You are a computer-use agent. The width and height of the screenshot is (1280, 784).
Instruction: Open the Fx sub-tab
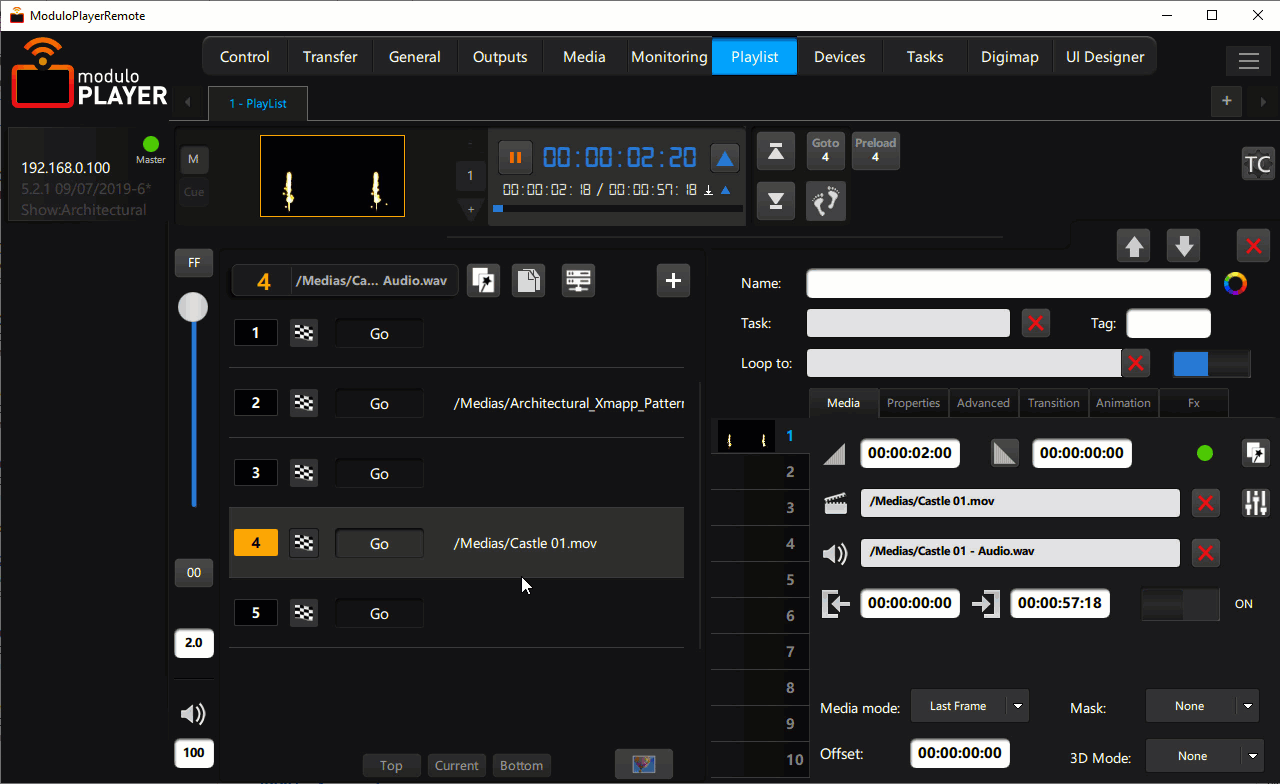pyautogui.click(x=1194, y=403)
